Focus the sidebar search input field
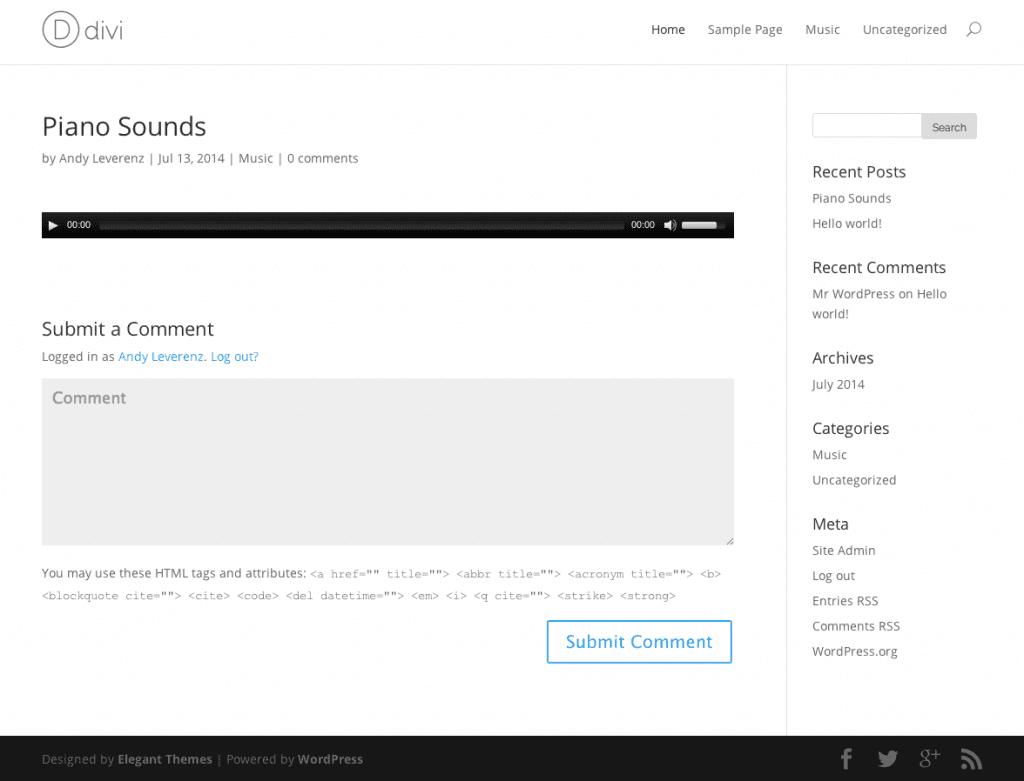The width and height of the screenshot is (1024, 781). pyautogui.click(x=866, y=126)
